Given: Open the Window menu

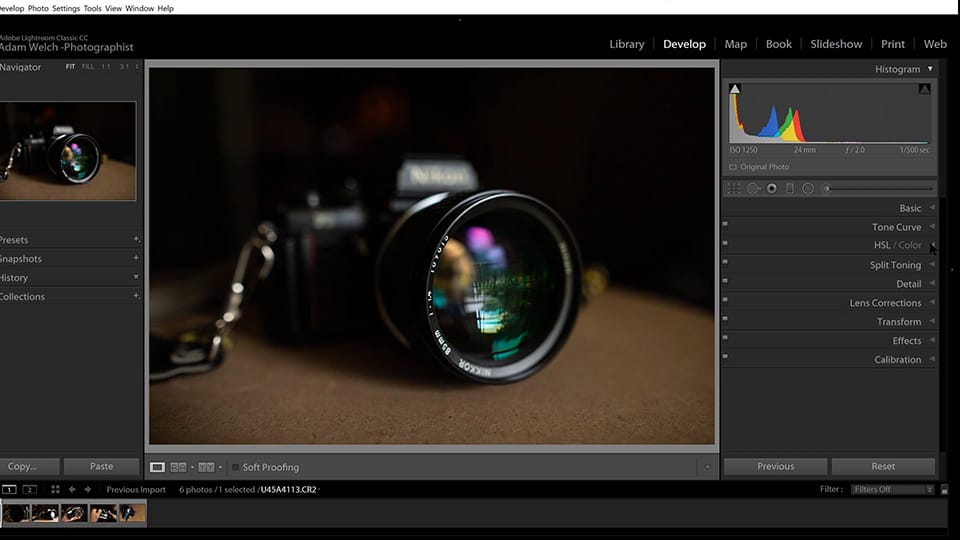Looking at the screenshot, I should pos(140,9).
